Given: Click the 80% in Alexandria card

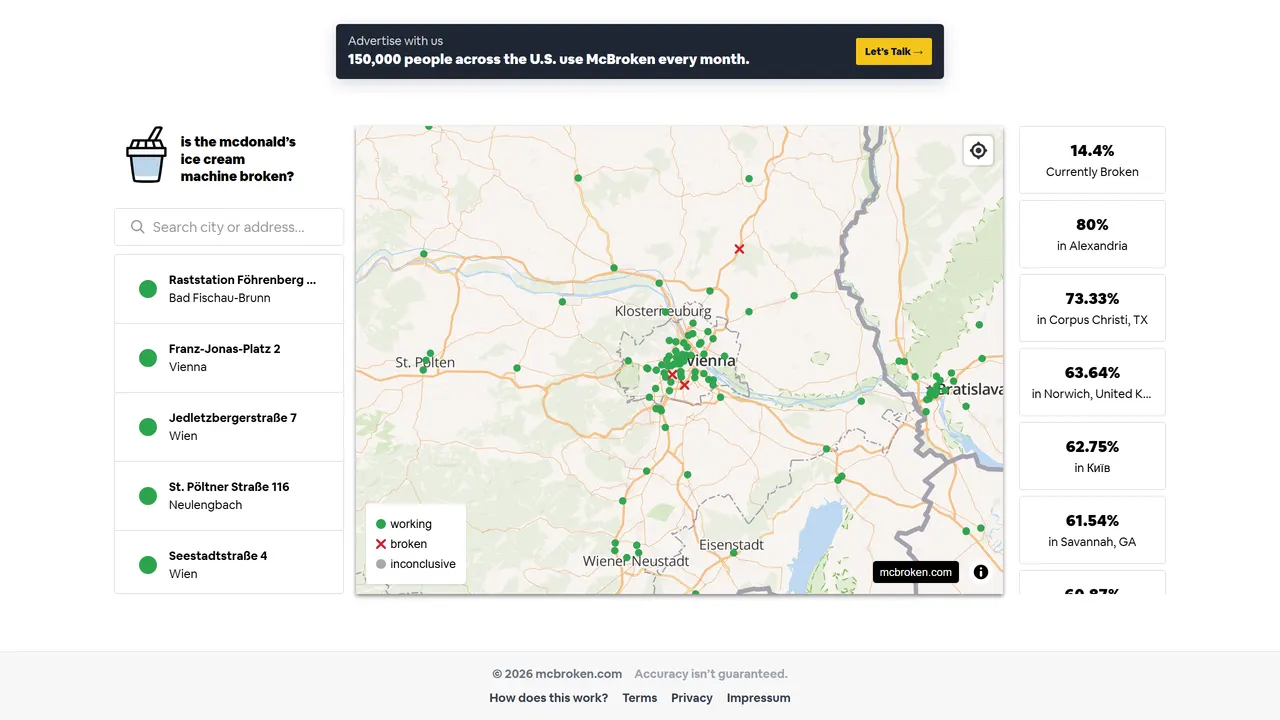Looking at the screenshot, I should 1092,234.
